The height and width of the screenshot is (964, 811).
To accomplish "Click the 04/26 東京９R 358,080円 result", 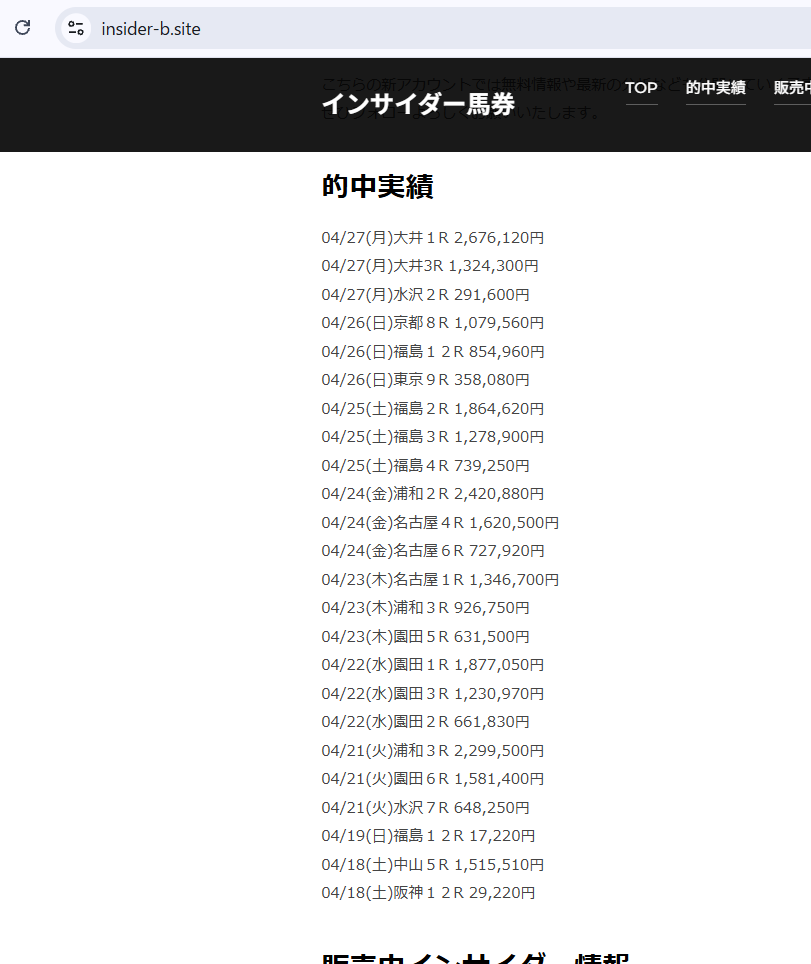I will point(425,380).
